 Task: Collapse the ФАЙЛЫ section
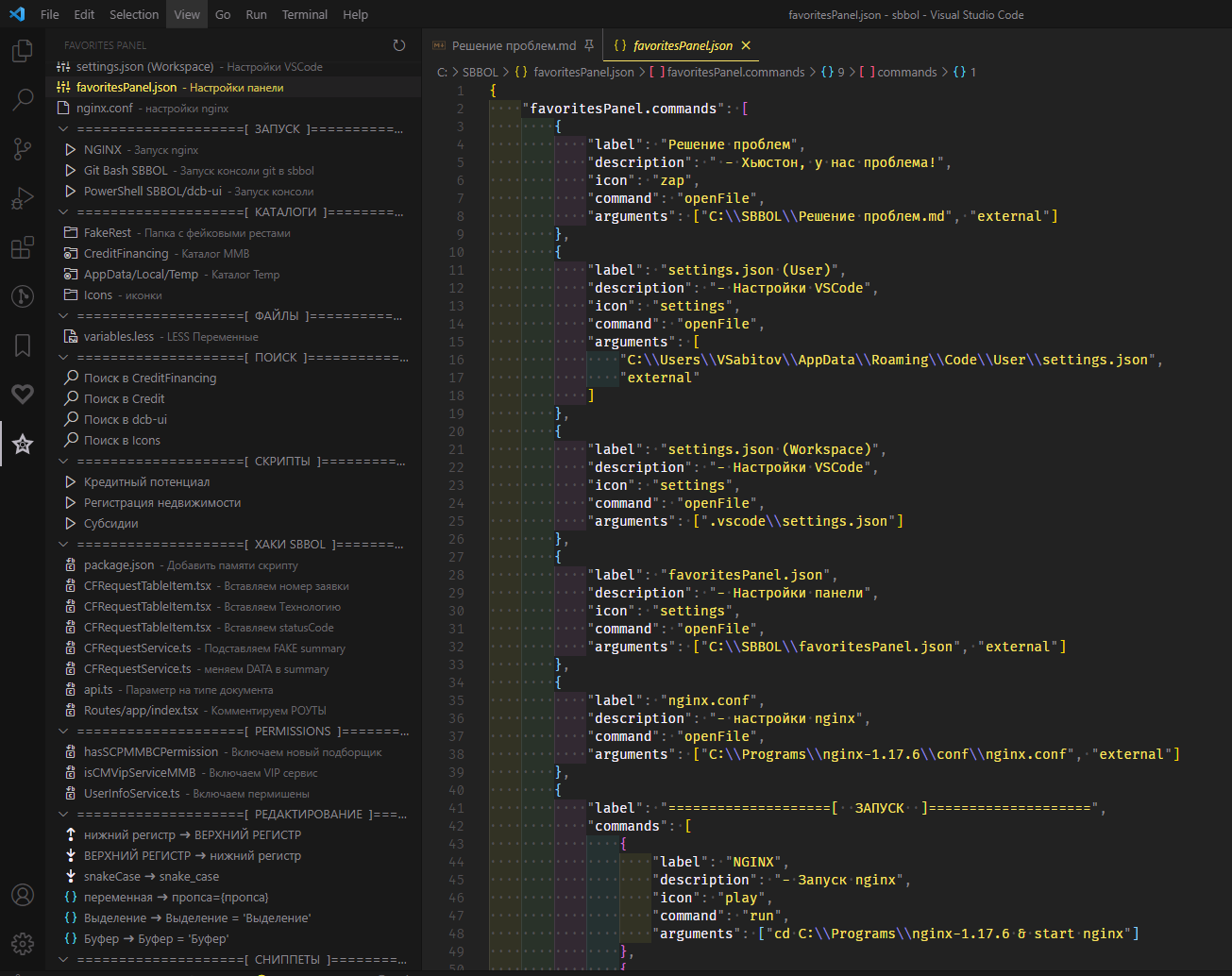pos(63,315)
